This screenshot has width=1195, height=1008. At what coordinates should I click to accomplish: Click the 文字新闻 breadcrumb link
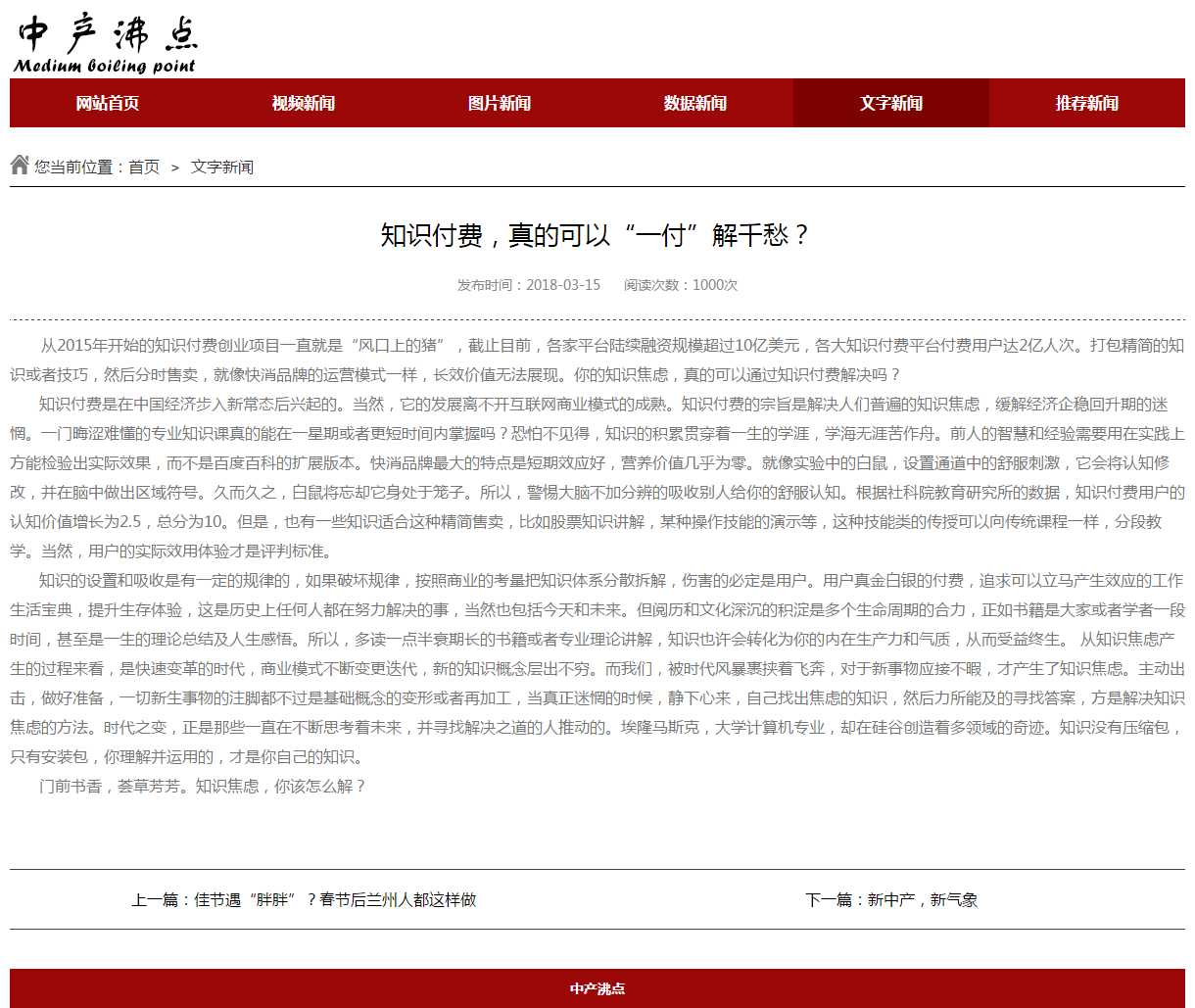pyautogui.click(x=222, y=168)
